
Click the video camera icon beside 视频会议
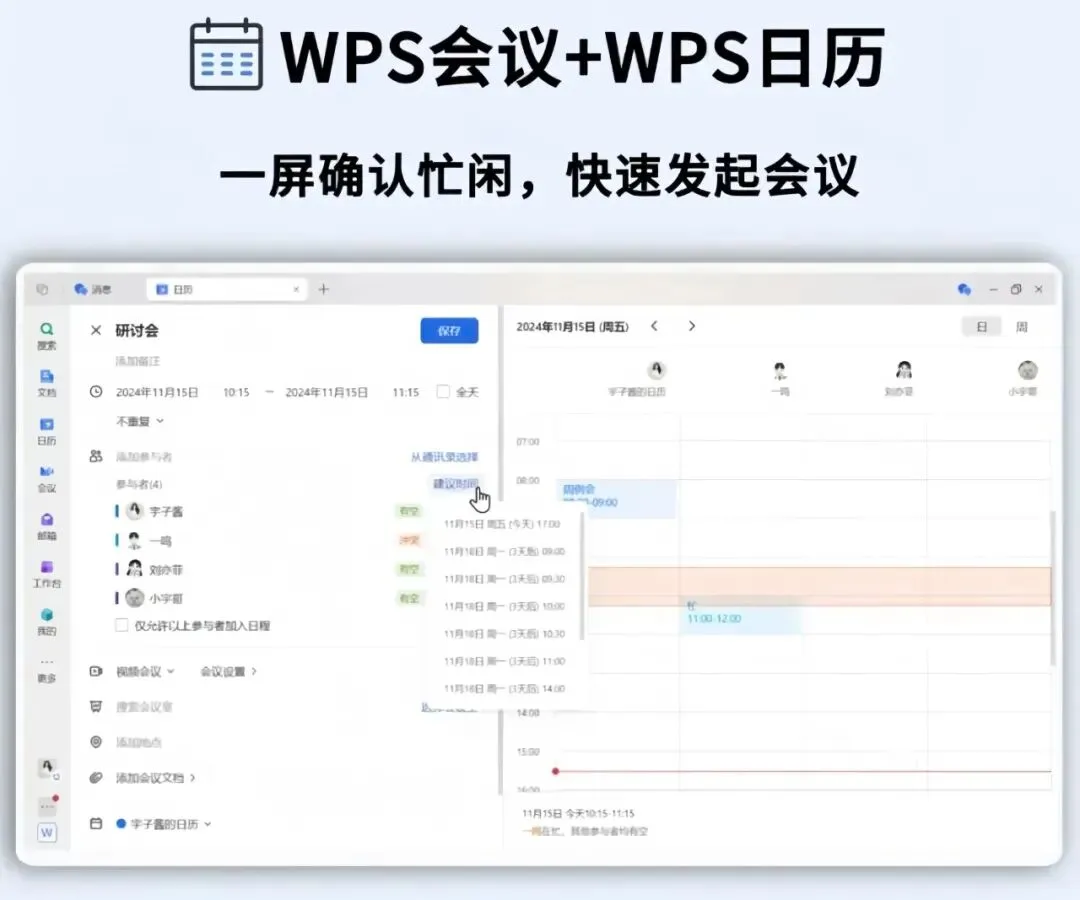click(x=96, y=671)
